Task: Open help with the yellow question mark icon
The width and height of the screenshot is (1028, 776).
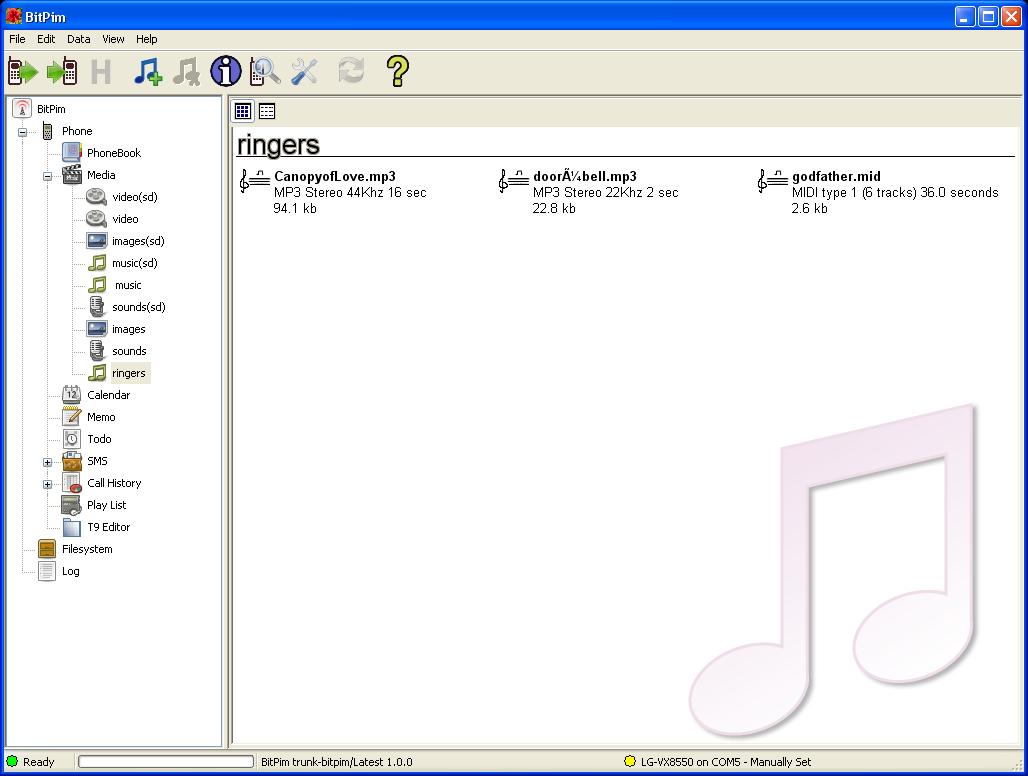Action: 397,71
